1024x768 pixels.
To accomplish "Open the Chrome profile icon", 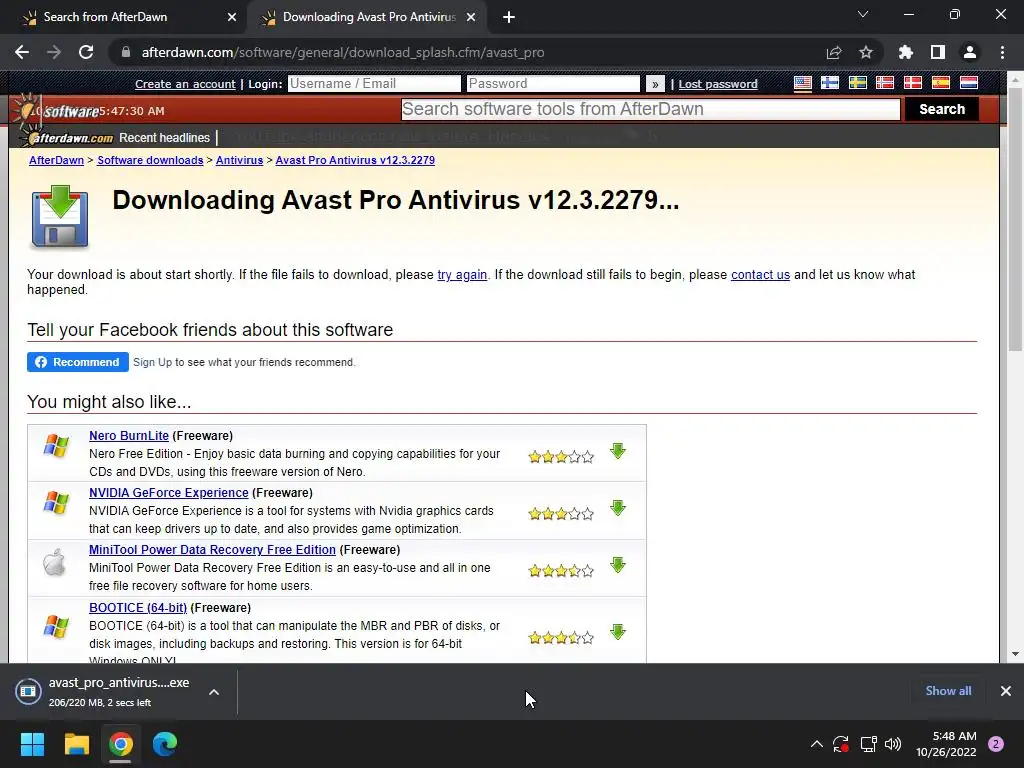I will [x=970, y=52].
